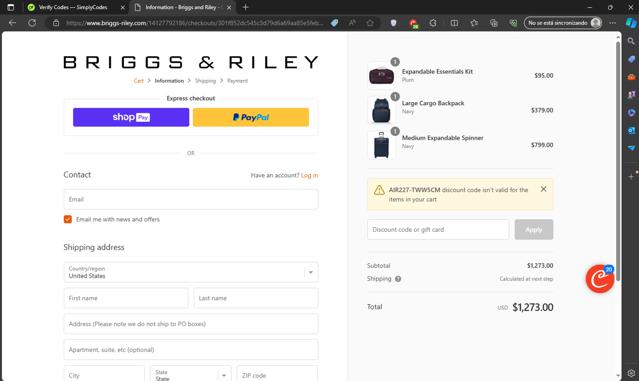Add an app to sidebar plus icon
The image size is (639, 381).
click(x=631, y=176)
